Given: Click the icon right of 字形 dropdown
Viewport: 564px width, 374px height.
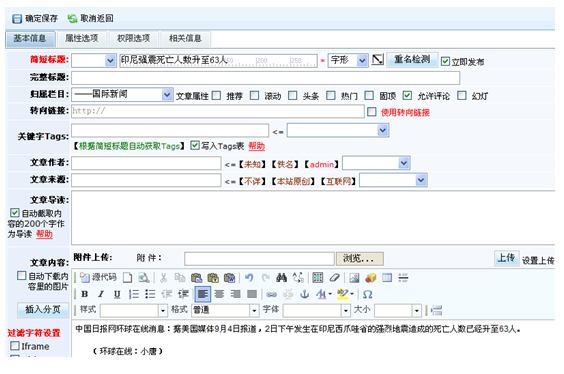Looking at the screenshot, I should [x=377, y=60].
